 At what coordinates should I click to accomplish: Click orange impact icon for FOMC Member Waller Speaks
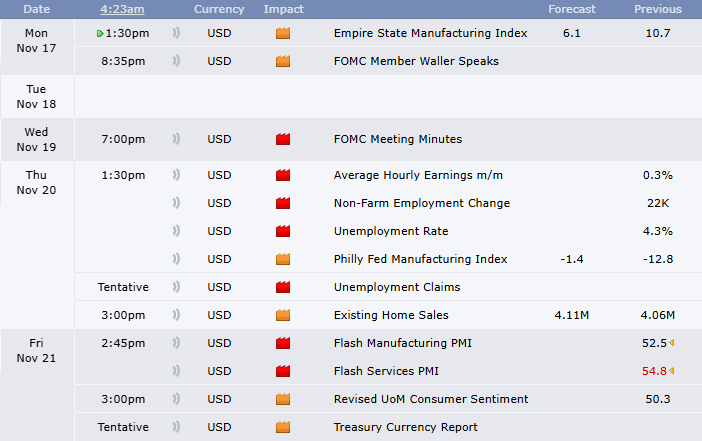[283, 61]
